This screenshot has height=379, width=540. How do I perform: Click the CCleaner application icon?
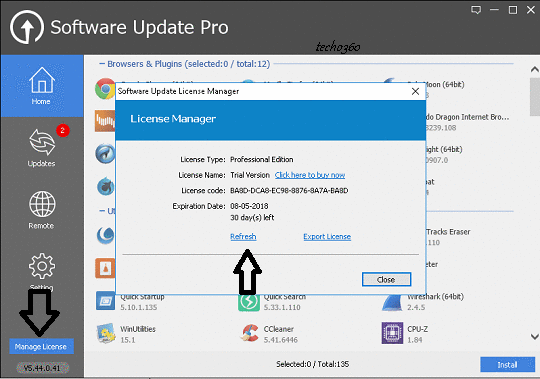point(249,333)
